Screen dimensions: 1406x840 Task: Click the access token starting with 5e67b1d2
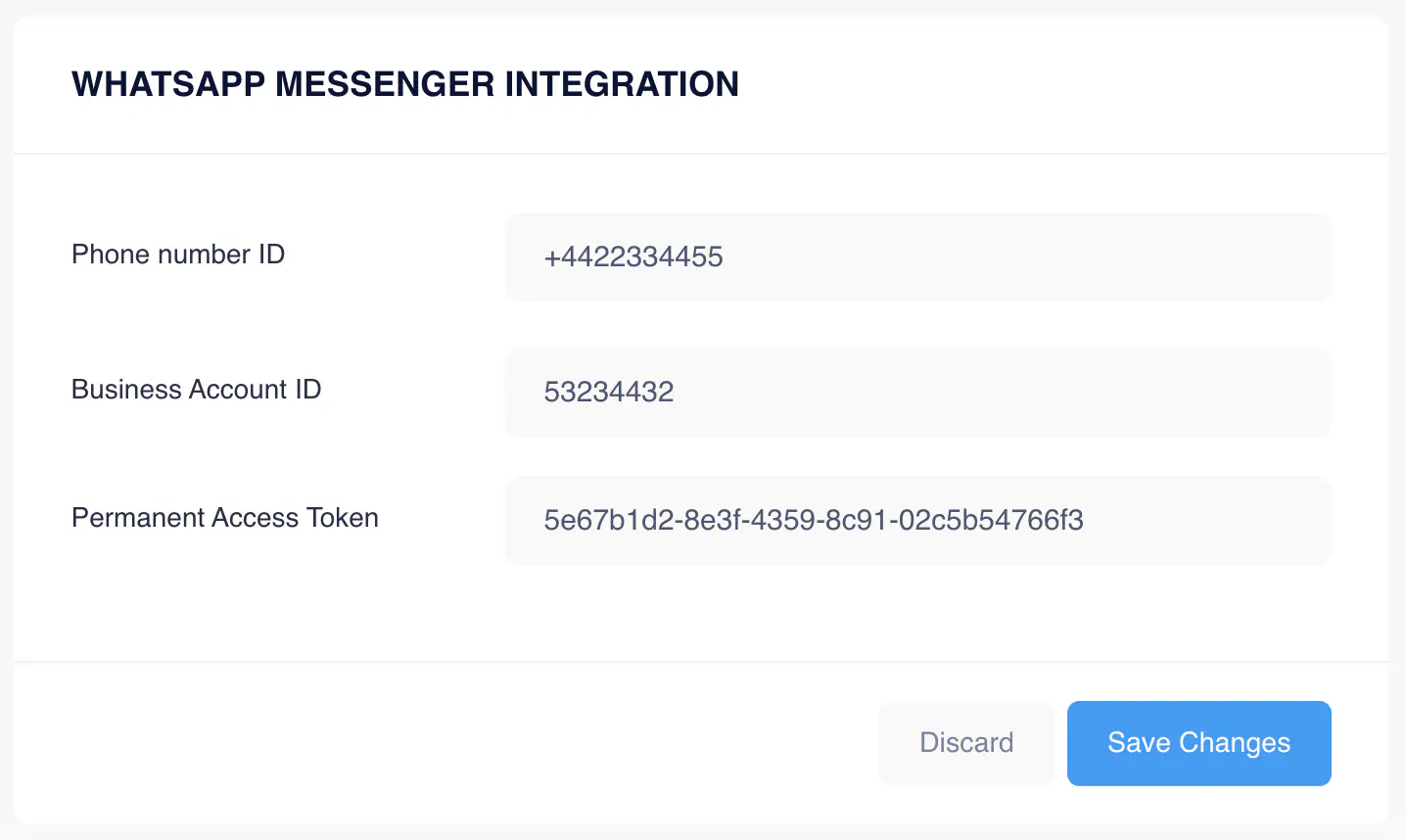[x=813, y=520]
